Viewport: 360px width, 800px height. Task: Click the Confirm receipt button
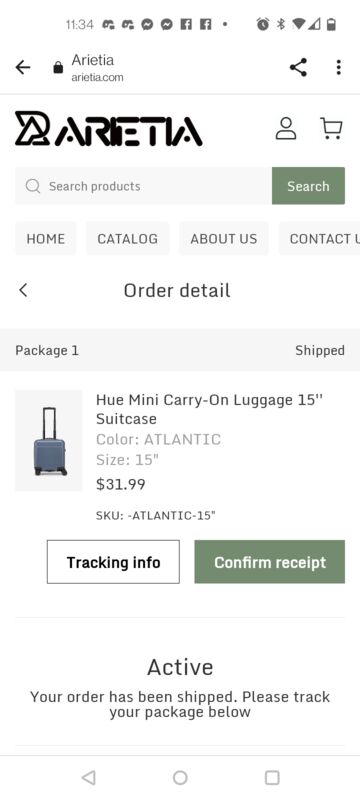pos(270,562)
